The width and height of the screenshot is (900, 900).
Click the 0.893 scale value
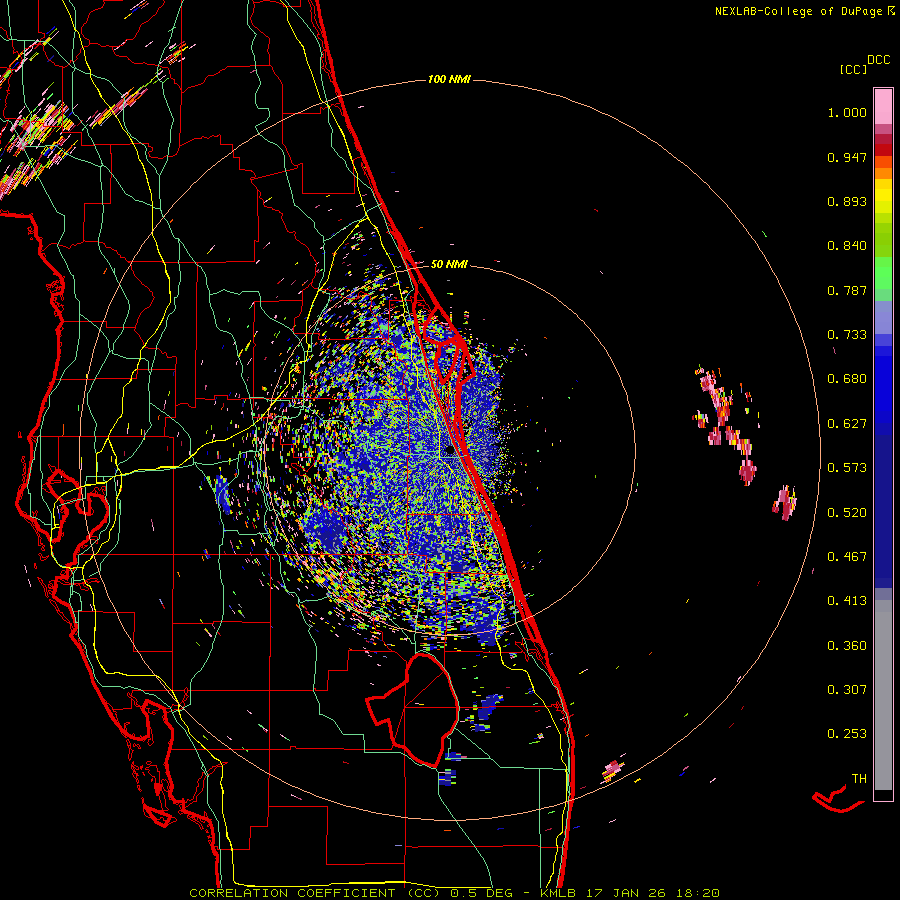pyautogui.click(x=847, y=201)
